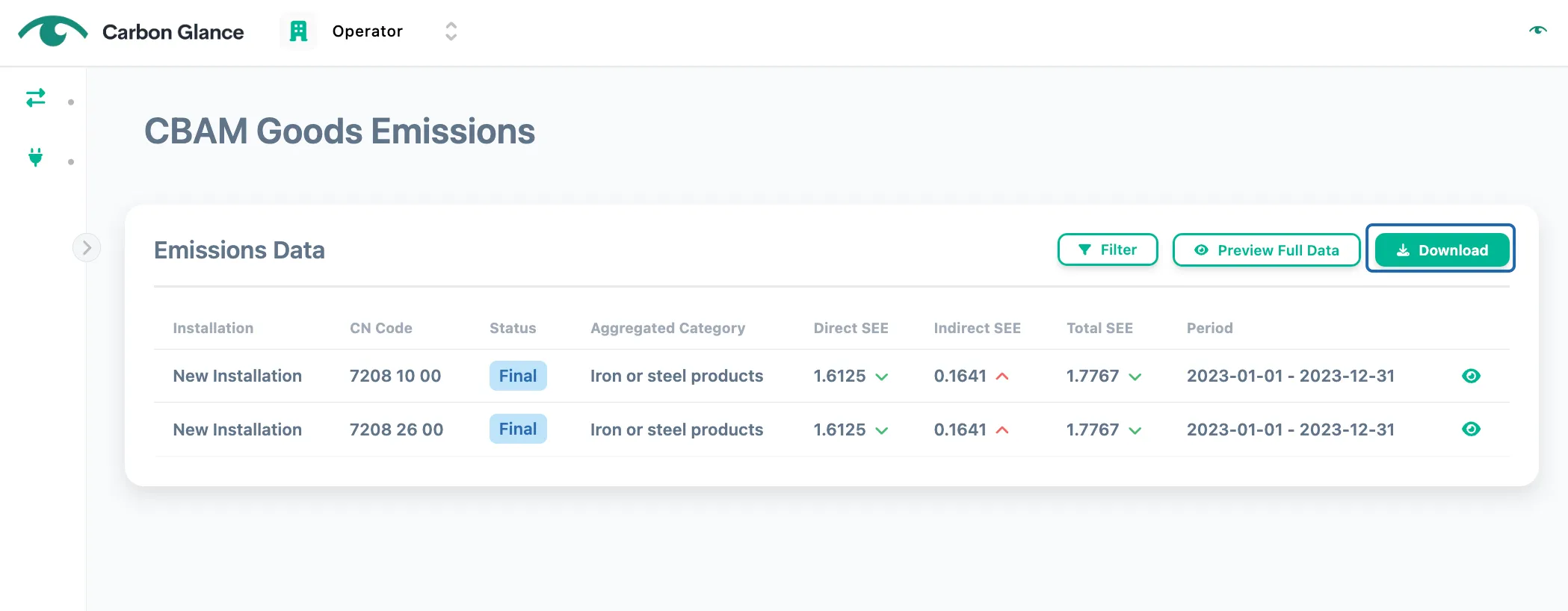The width and height of the screenshot is (1568, 611).
Task: Click the CN Code column header
Action: click(x=381, y=328)
